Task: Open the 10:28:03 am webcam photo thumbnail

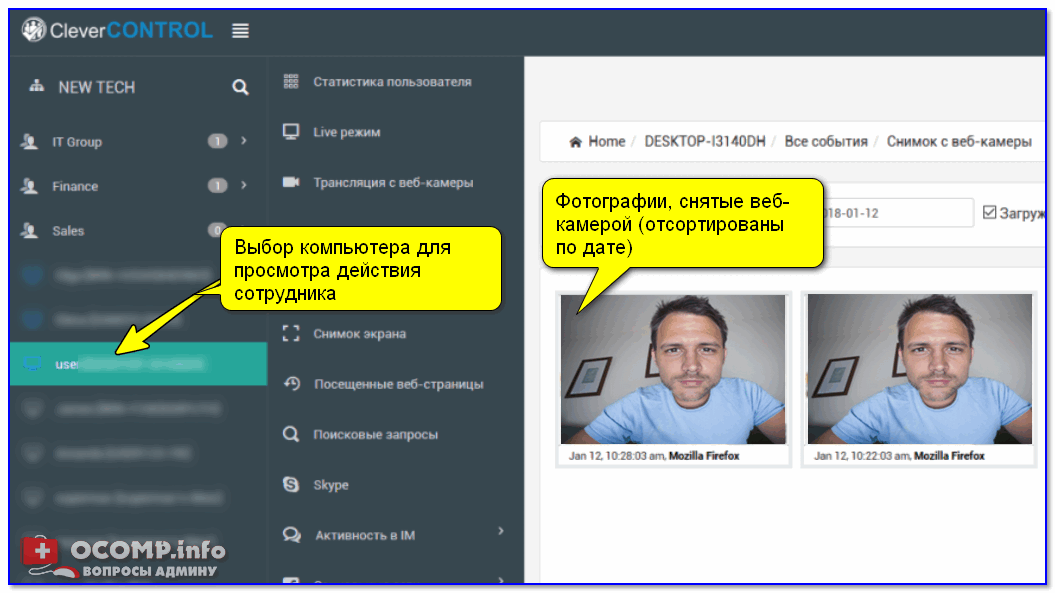Action: [x=673, y=369]
